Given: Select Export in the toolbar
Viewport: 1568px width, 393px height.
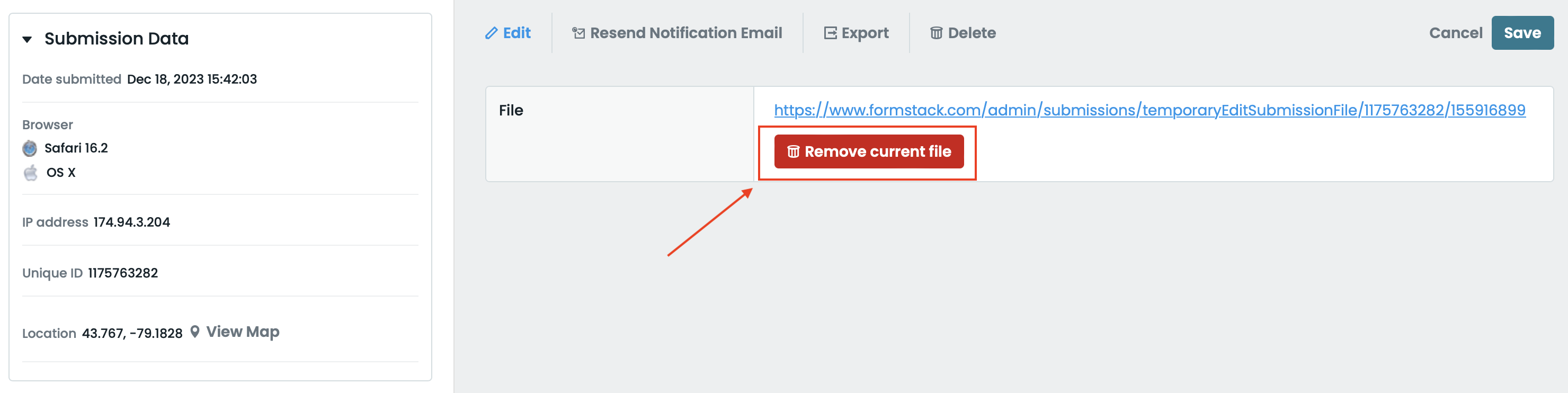Looking at the screenshot, I should tap(865, 33).
